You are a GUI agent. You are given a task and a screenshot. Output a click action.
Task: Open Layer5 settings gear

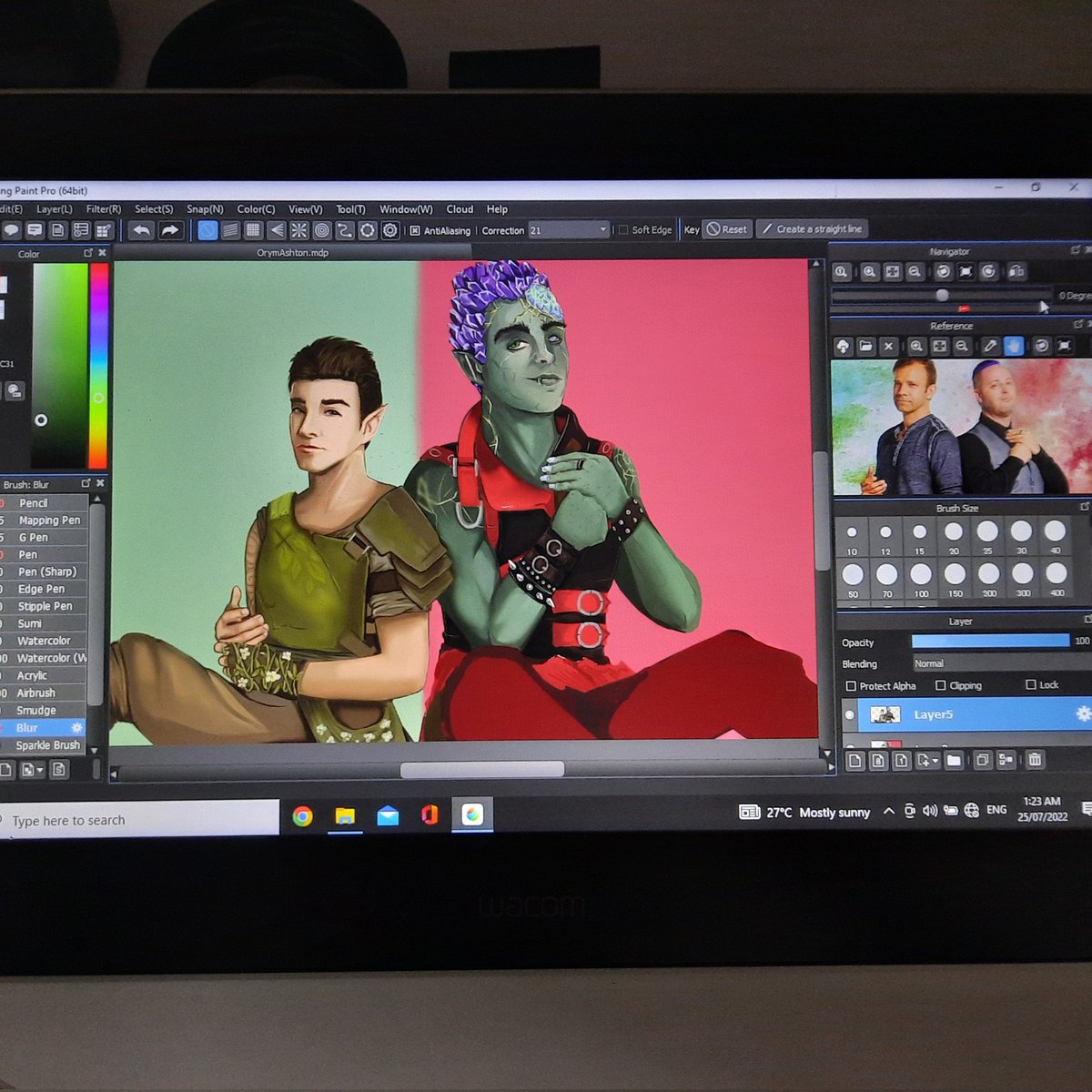pos(1083,714)
